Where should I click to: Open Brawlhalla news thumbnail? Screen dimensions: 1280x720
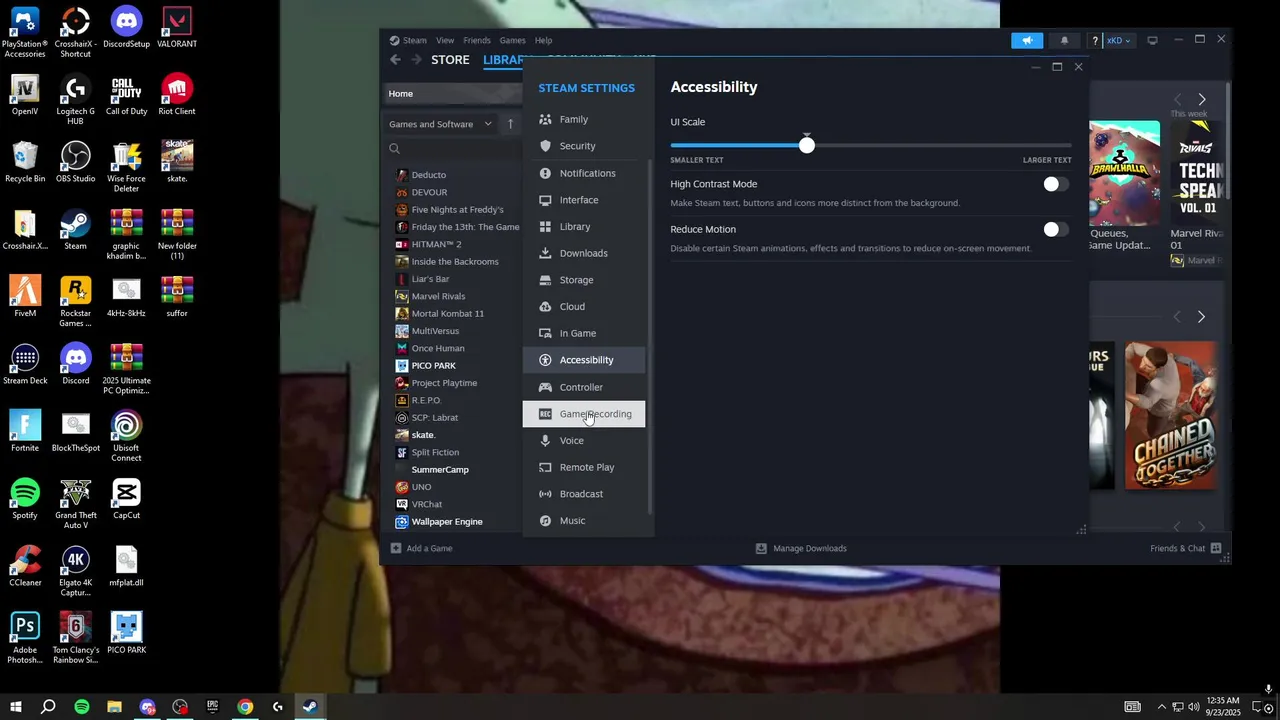click(1124, 174)
